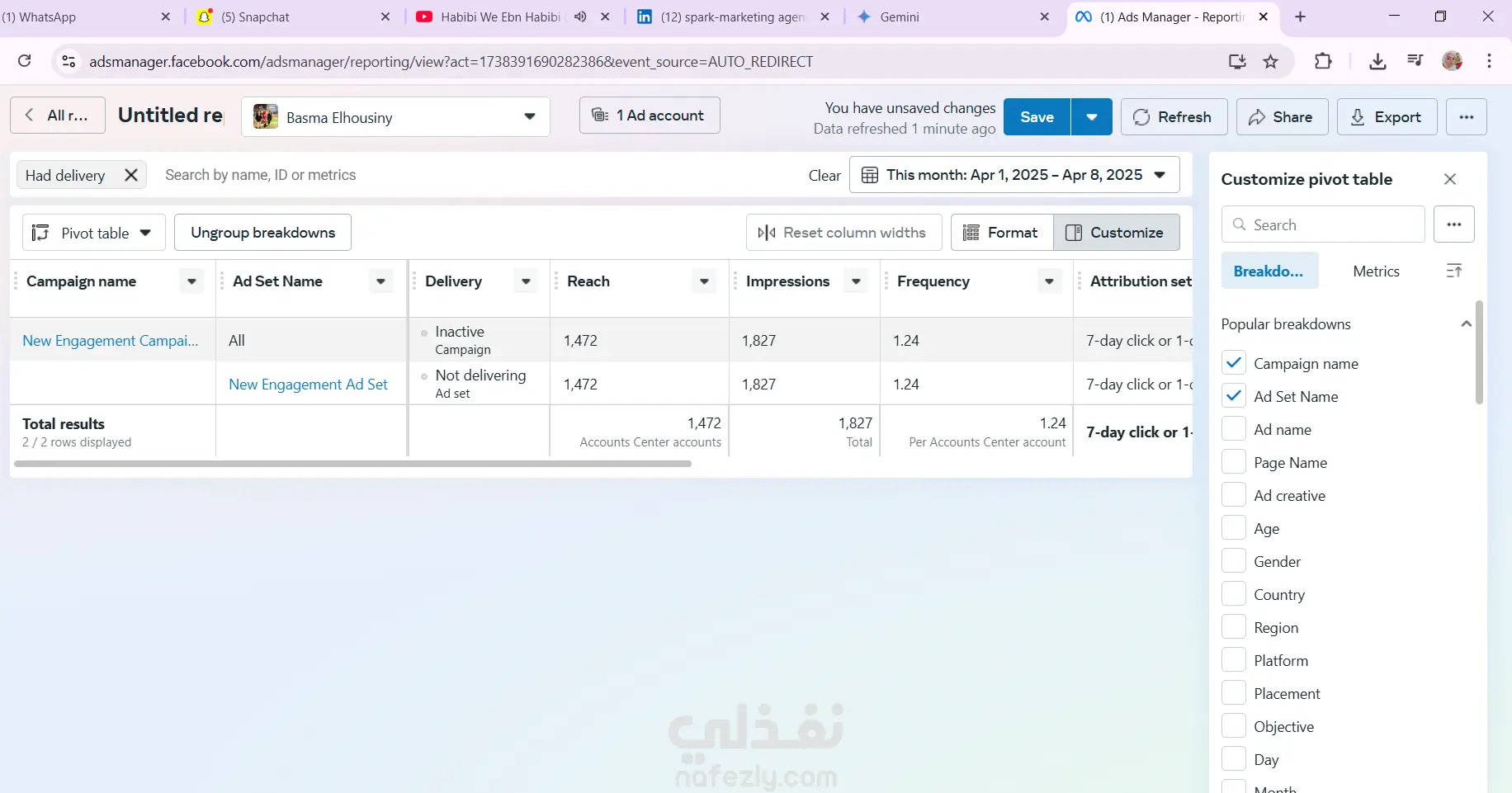
Task: Open Ad Set Name column menu arrow
Action: click(380, 281)
